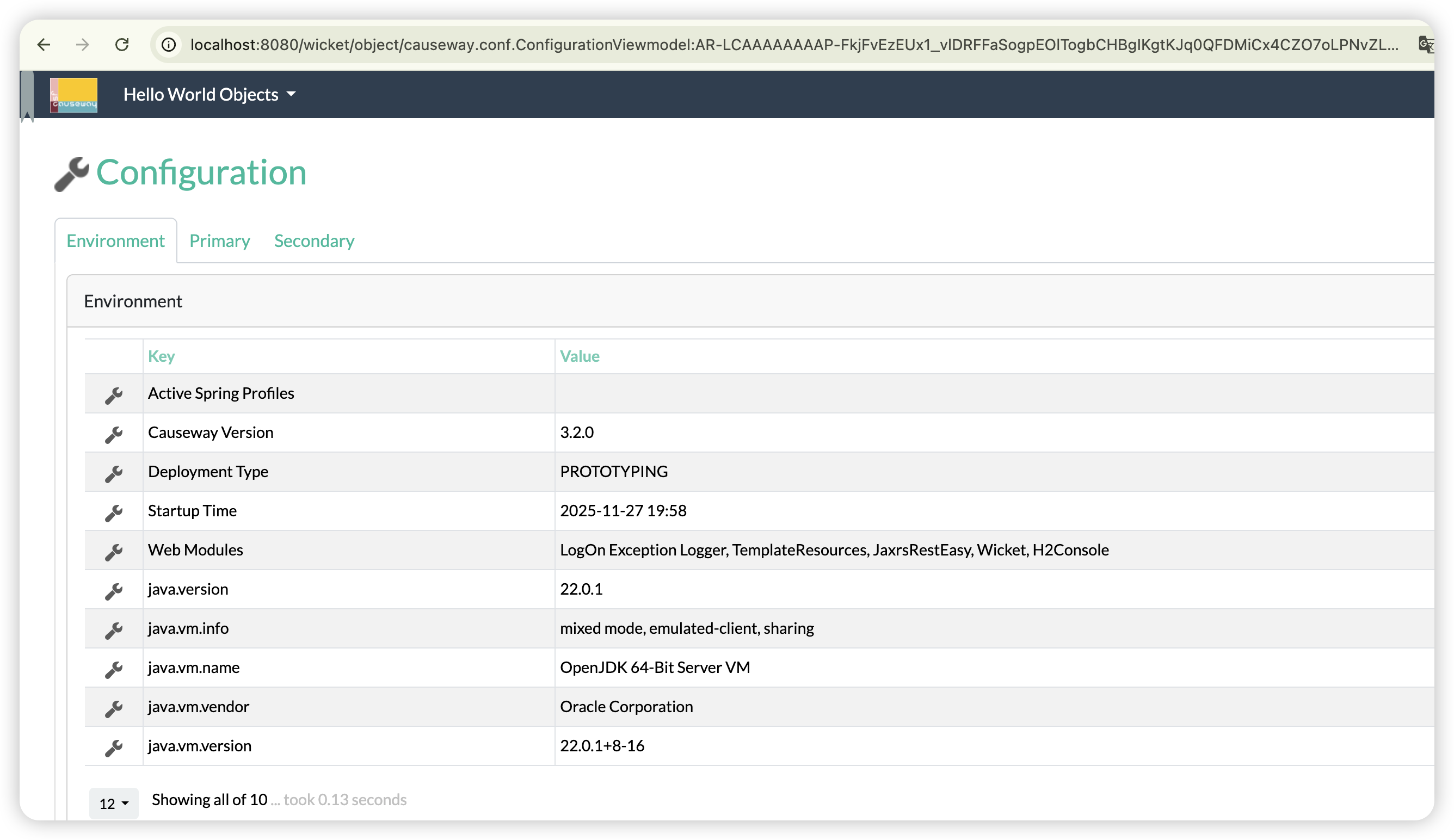Switch to the Primary tab

pos(219,240)
